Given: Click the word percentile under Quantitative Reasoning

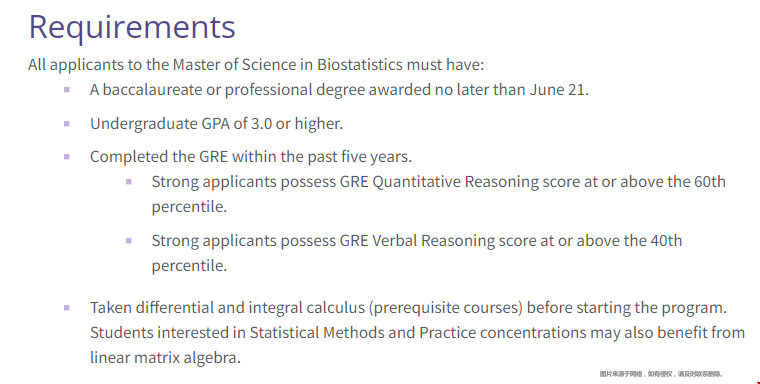Looking at the screenshot, I should (x=189, y=207).
